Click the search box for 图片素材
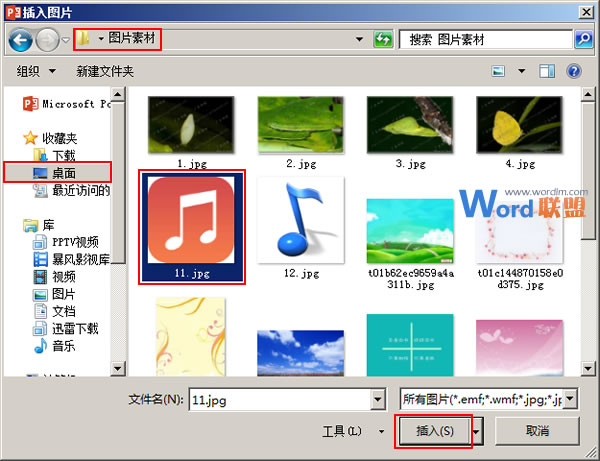 coord(485,39)
